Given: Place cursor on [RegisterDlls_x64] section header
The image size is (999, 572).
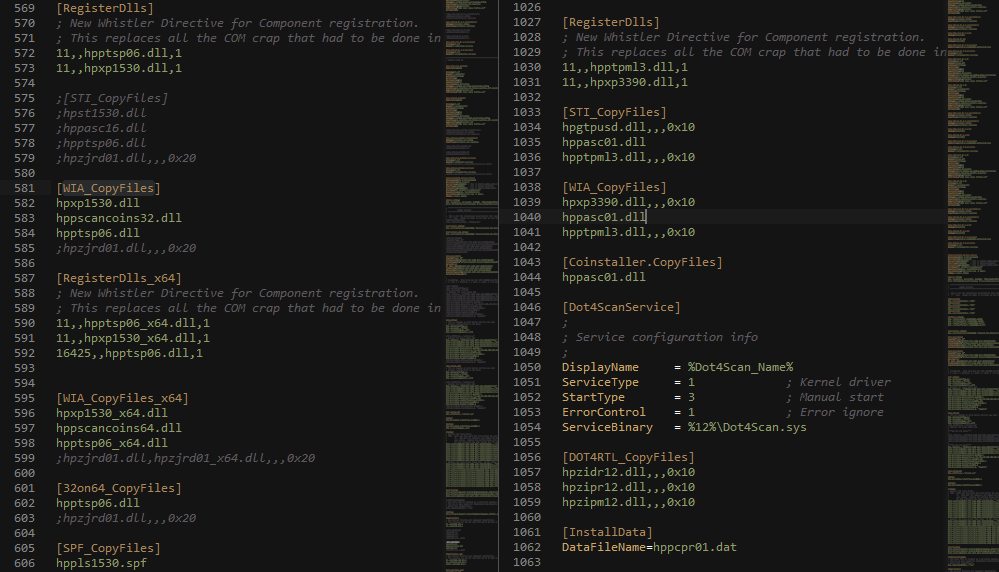Looking at the screenshot, I should [x=119, y=278].
